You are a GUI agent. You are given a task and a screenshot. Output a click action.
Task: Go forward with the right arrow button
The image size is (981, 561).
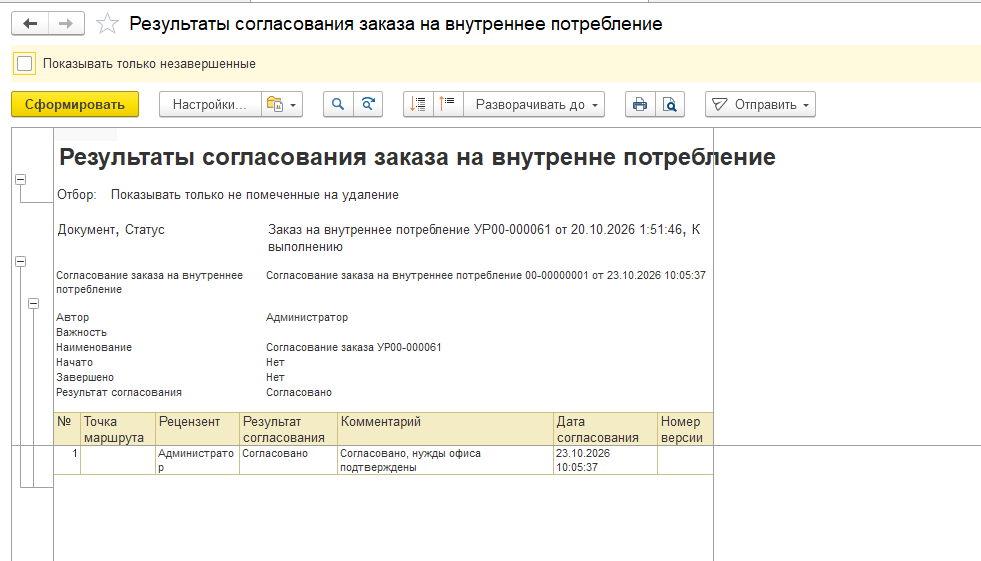point(66,24)
